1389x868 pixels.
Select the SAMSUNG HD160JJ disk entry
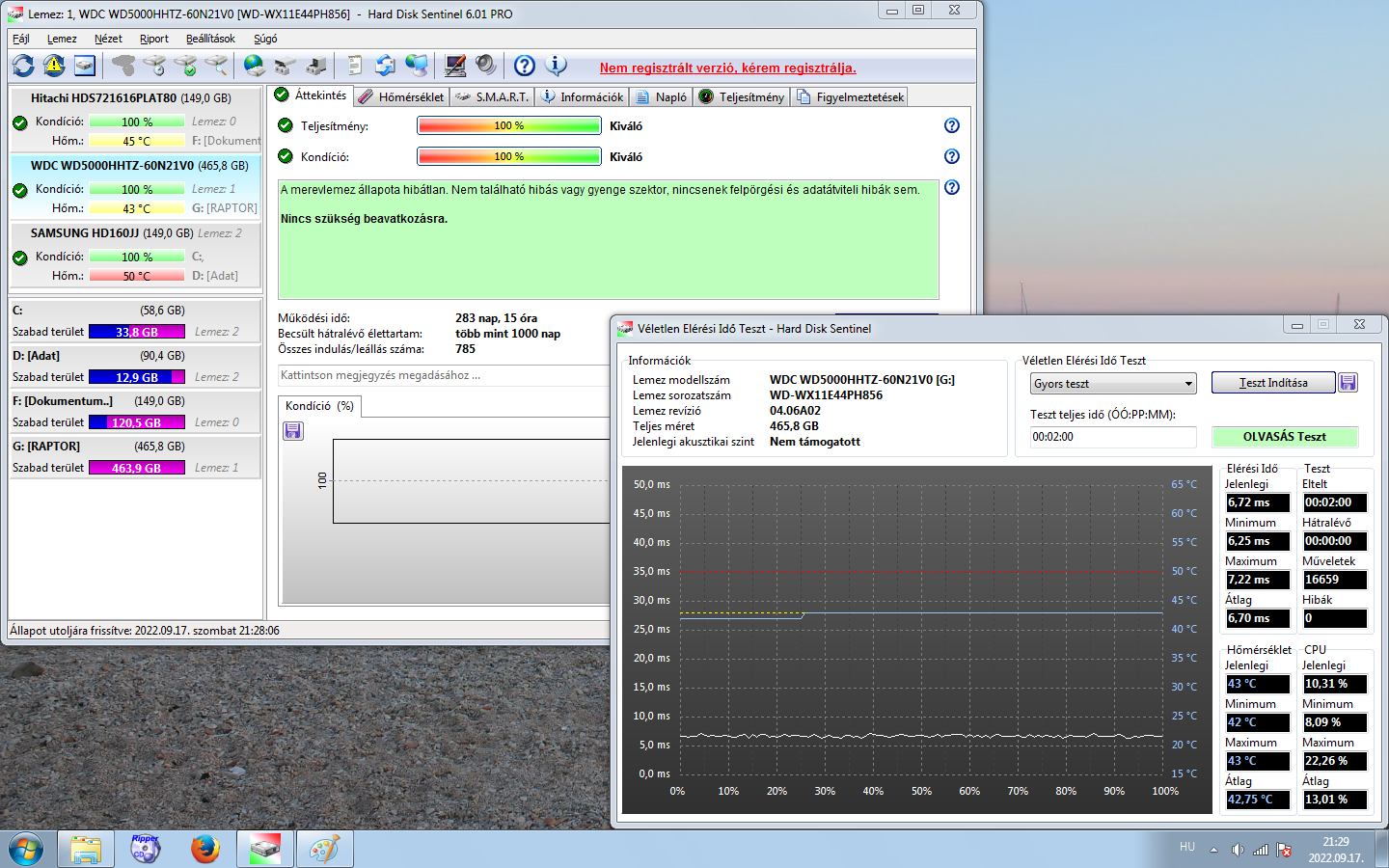click(x=135, y=254)
